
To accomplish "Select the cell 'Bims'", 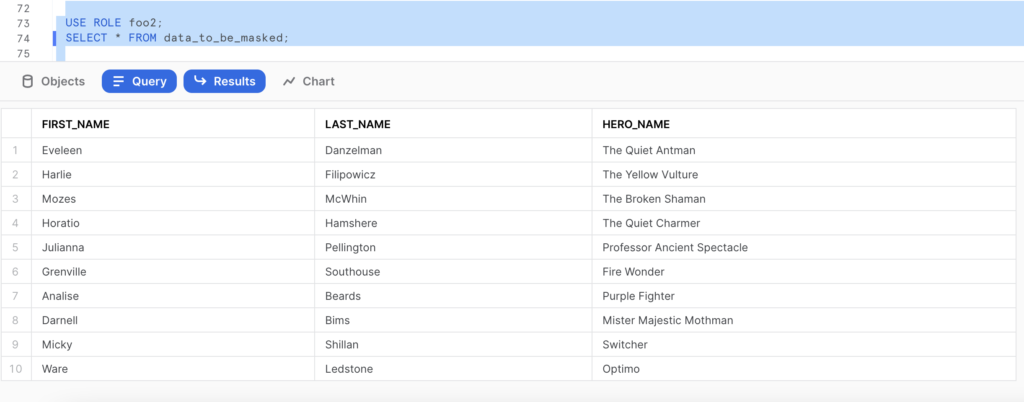I will click(x=453, y=320).
